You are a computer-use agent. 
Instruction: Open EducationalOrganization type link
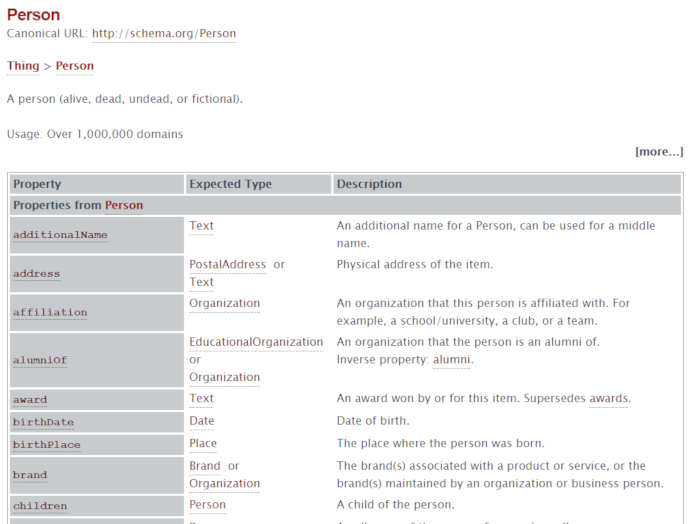[x=256, y=342]
